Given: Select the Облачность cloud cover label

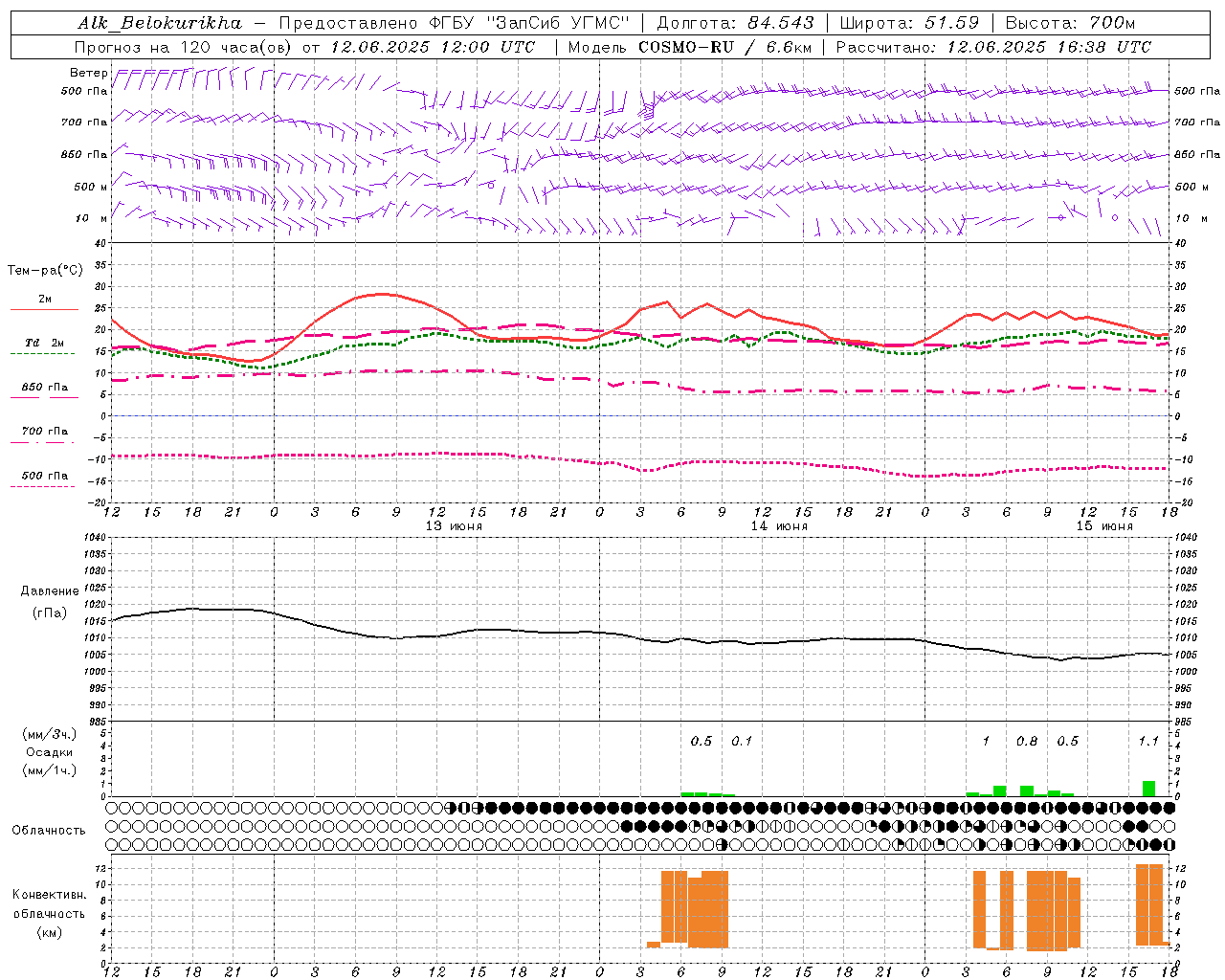Looking at the screenshot, I should tap(49, 830).
